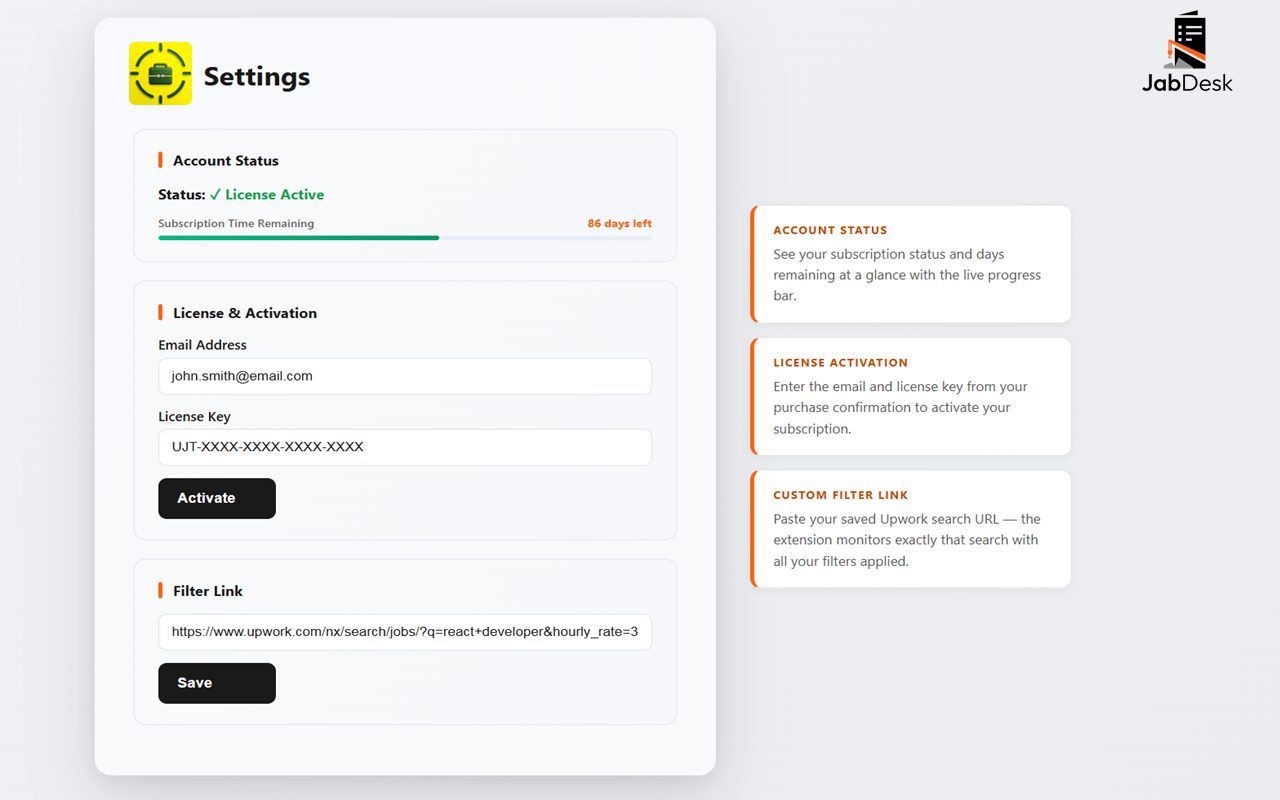The image size is (1280, 800).
Task: Click the orange bar on the License Activation card
Action: click(753, 397)
